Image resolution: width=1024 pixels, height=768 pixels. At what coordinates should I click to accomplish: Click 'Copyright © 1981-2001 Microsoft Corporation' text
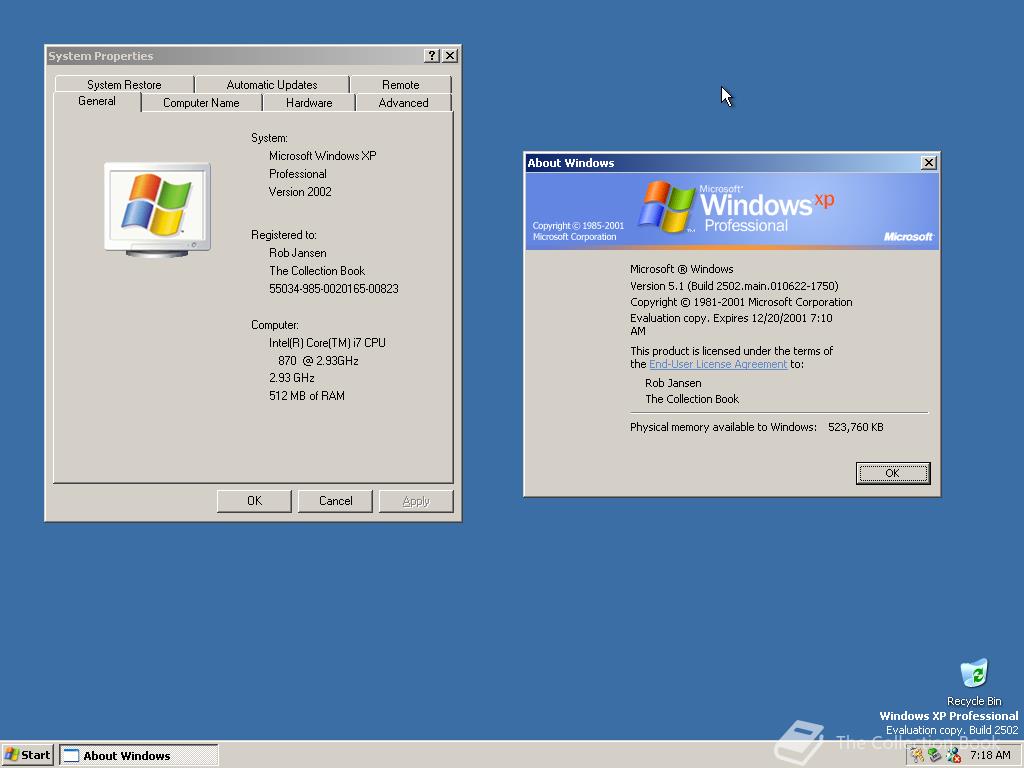(x=741, y=302)
